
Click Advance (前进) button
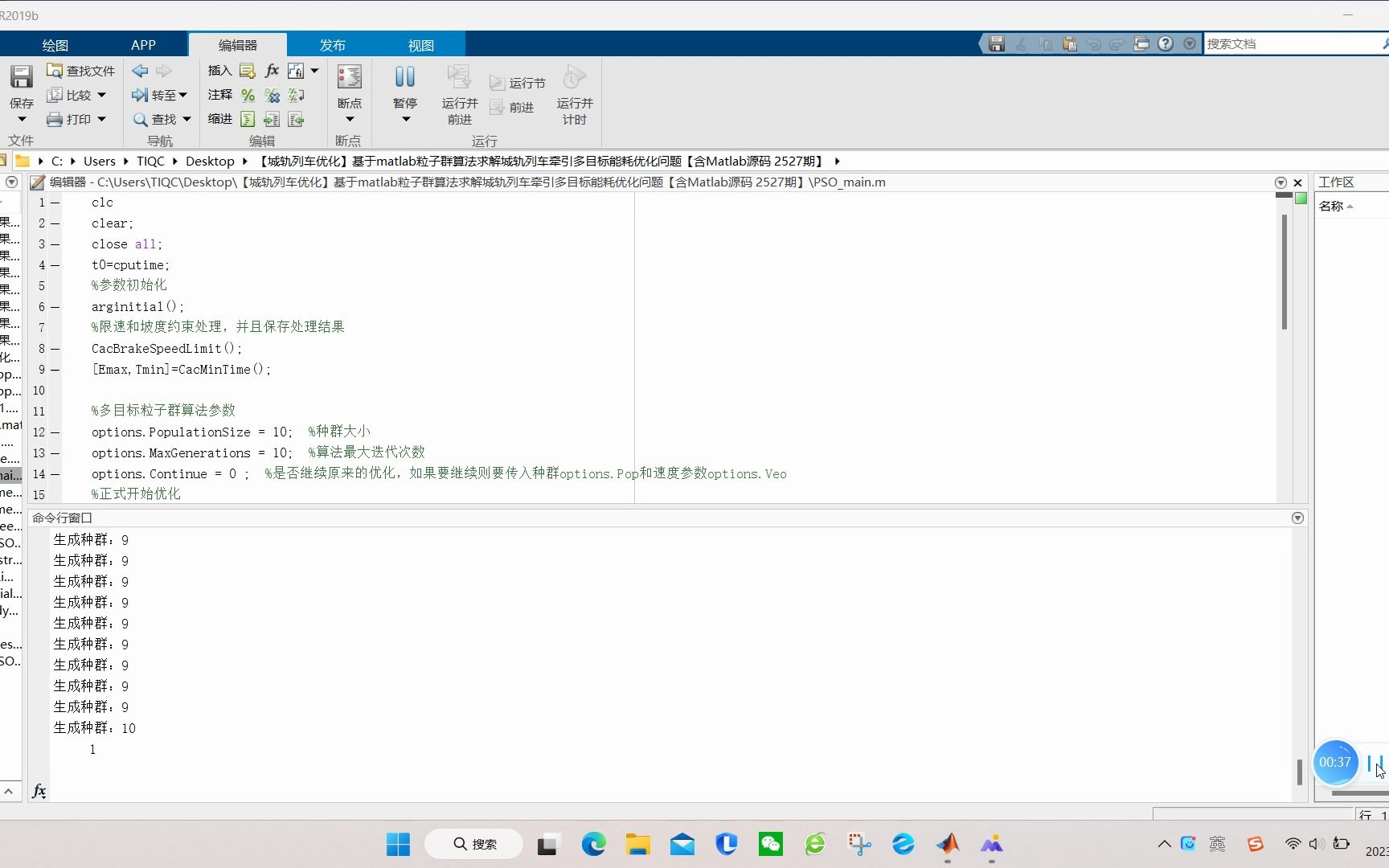pyautogui.click(x=512, y=107)
